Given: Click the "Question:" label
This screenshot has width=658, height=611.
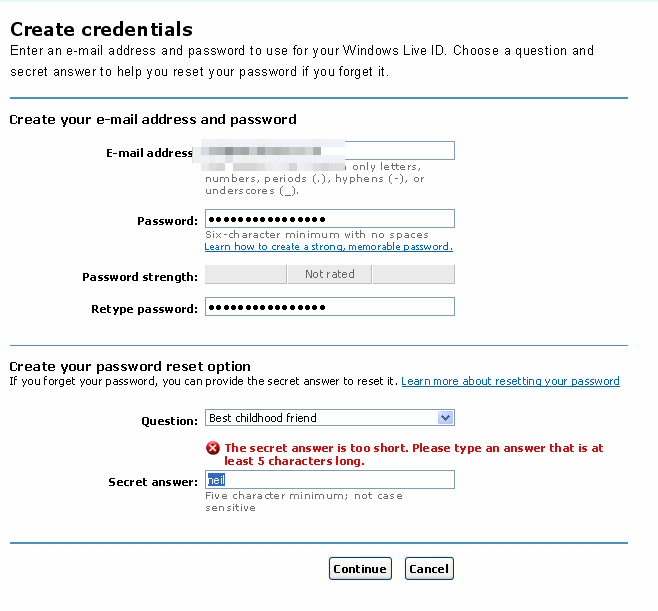Looking at the screenshot, I should tap(169, 421).
